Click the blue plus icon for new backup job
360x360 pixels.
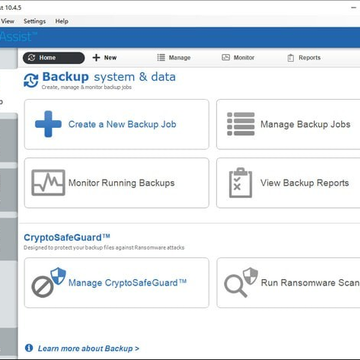point(48,124)
